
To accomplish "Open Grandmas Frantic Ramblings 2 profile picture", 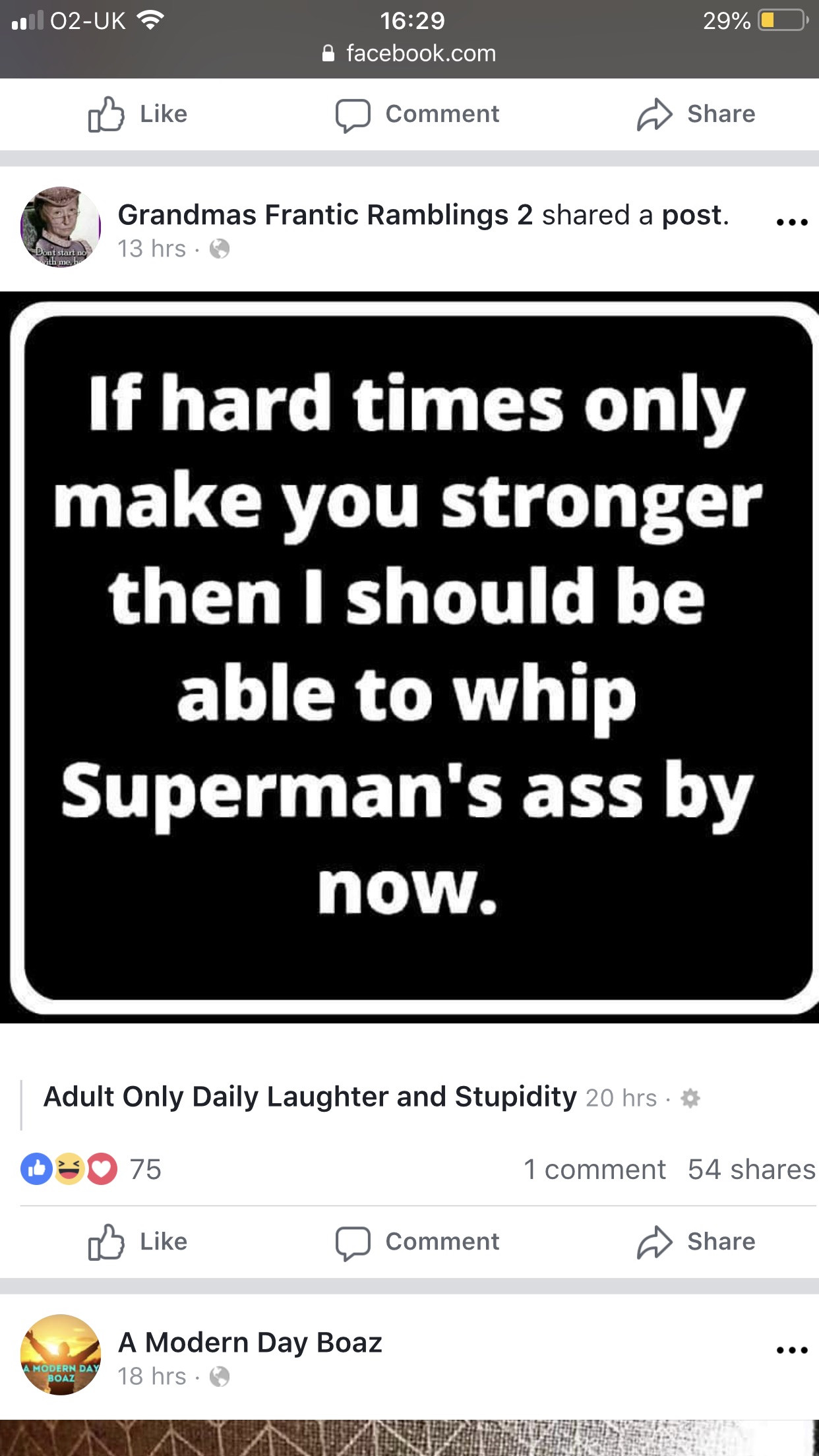I will (61, 227).
